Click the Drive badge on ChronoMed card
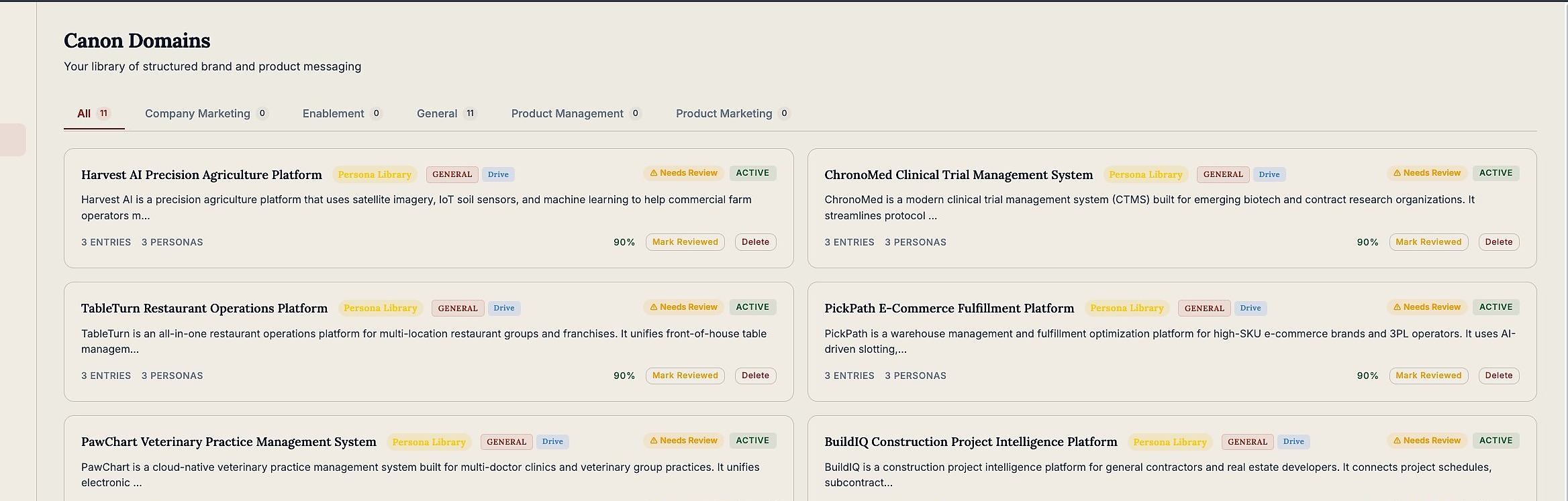 tap(1269, 174)
